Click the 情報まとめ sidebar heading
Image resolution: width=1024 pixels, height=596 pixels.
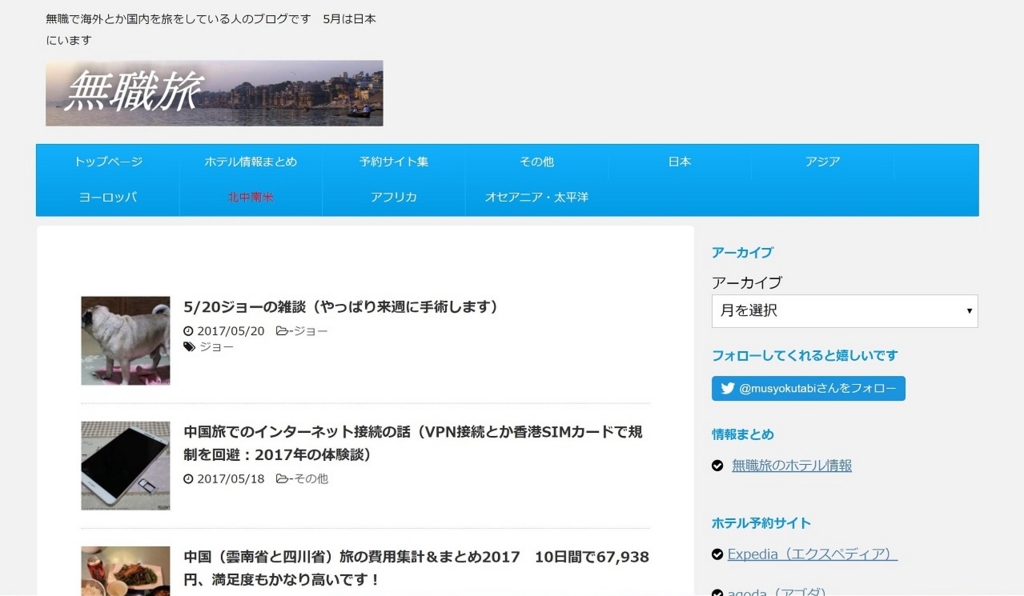coord(743,434)
